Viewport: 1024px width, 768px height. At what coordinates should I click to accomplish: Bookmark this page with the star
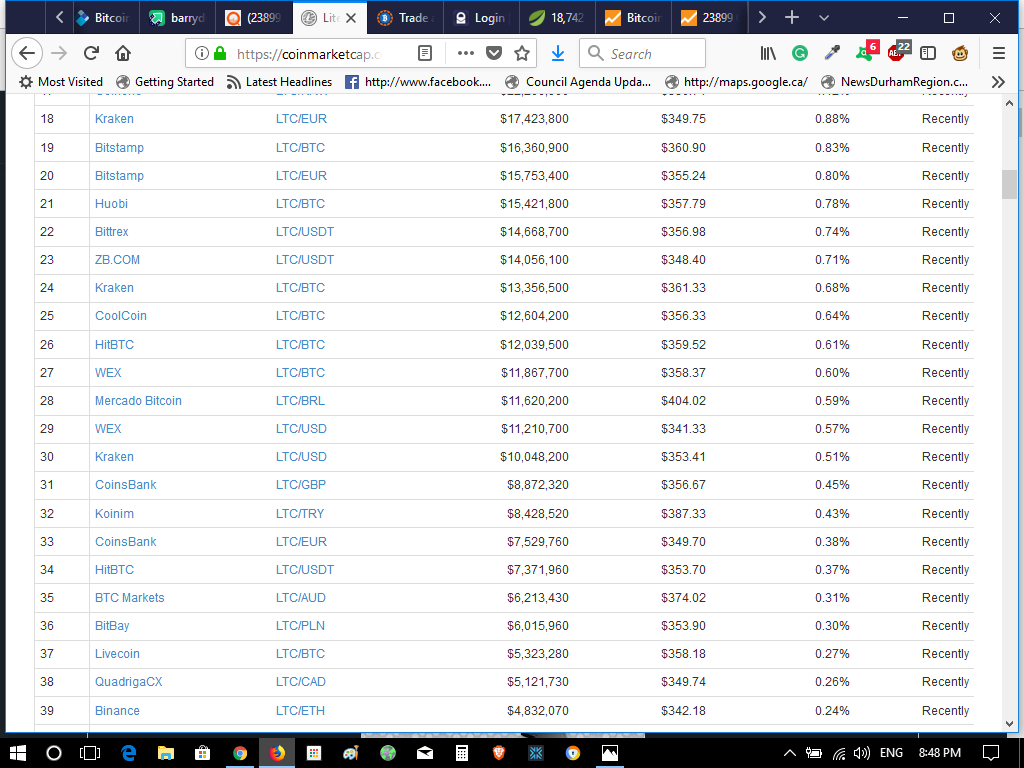(x=522, y=54)
